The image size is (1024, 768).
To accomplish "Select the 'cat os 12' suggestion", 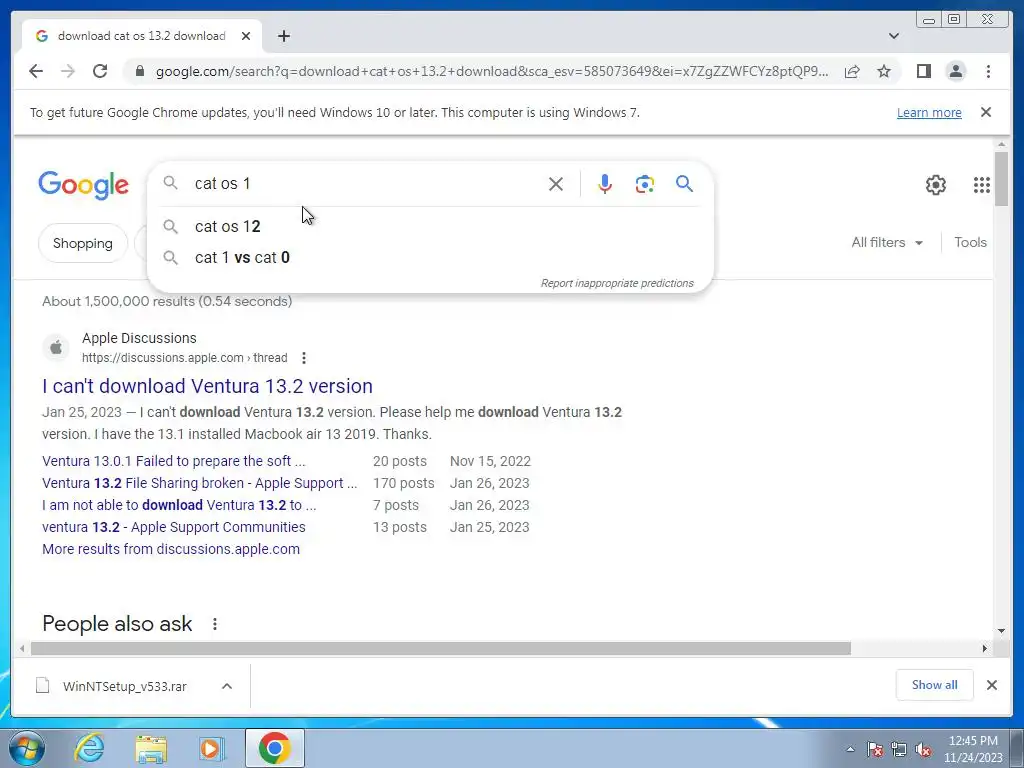I will pyautogui.click(x=430, y=227).
